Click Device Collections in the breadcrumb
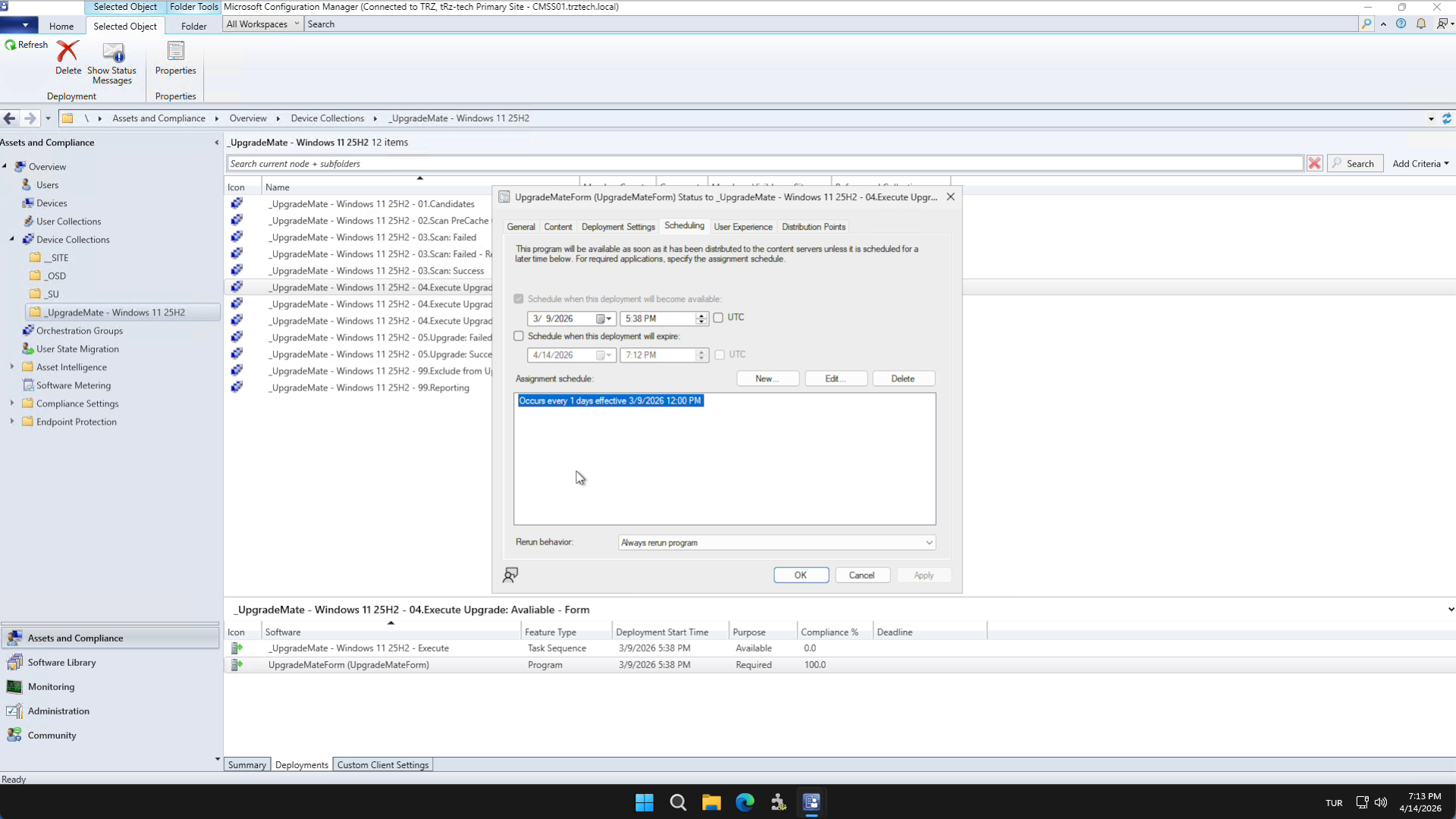1456x819 pixels. pos(328,118)
